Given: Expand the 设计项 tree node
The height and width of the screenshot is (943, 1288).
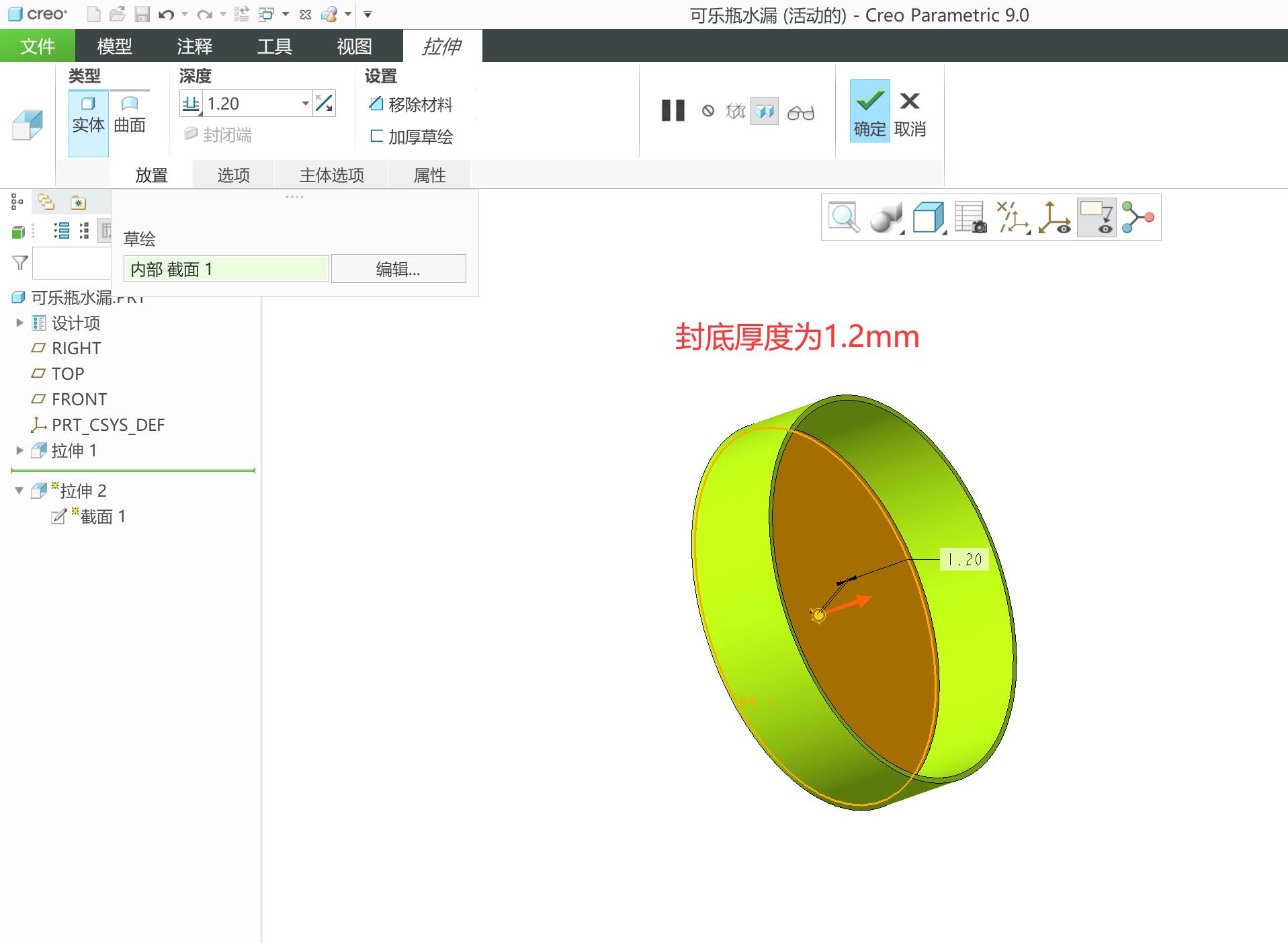Looking at the screenshot, I should (x=19, y=323).
